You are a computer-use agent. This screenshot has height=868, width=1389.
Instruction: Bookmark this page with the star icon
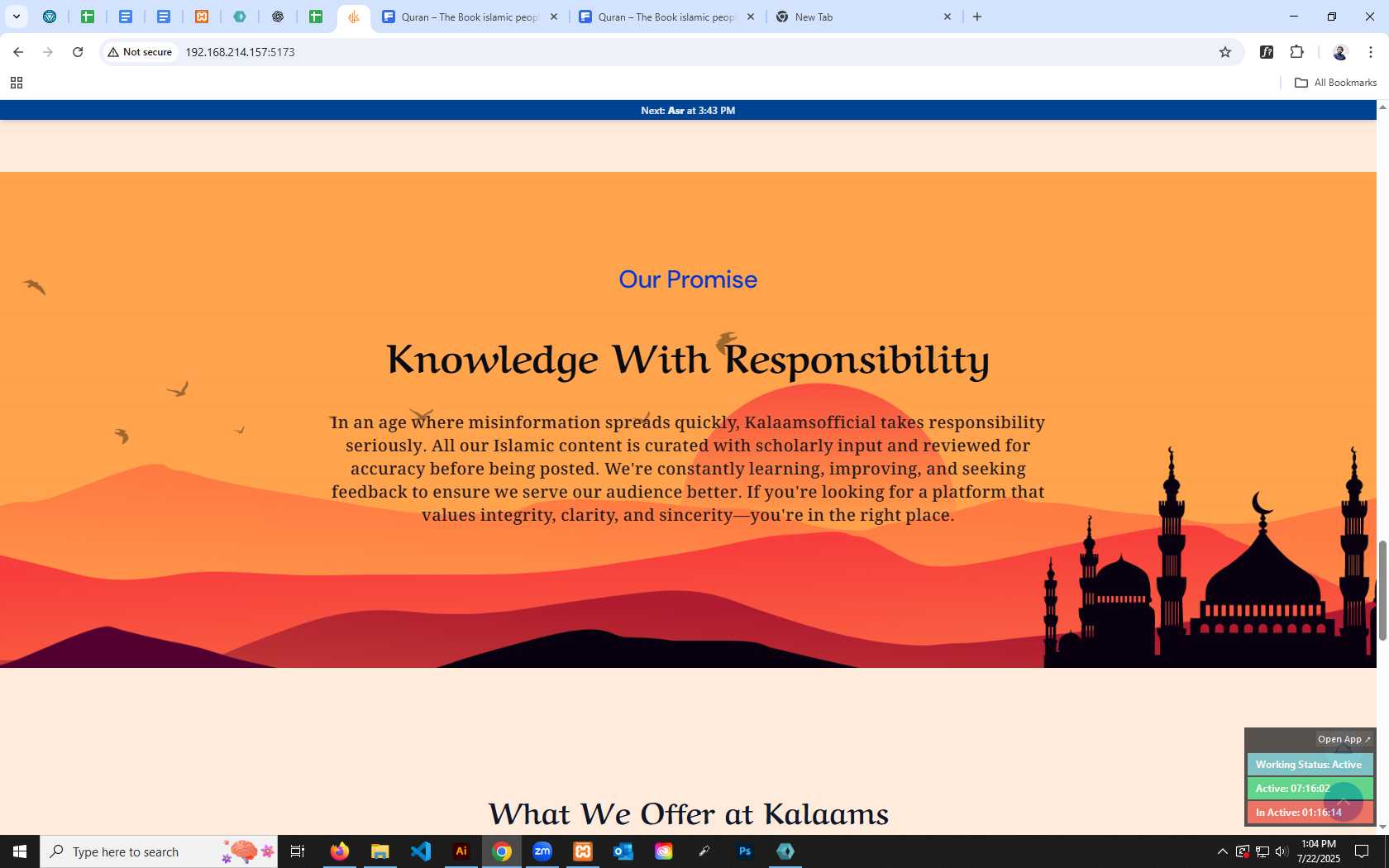(x=1225, y=52)
